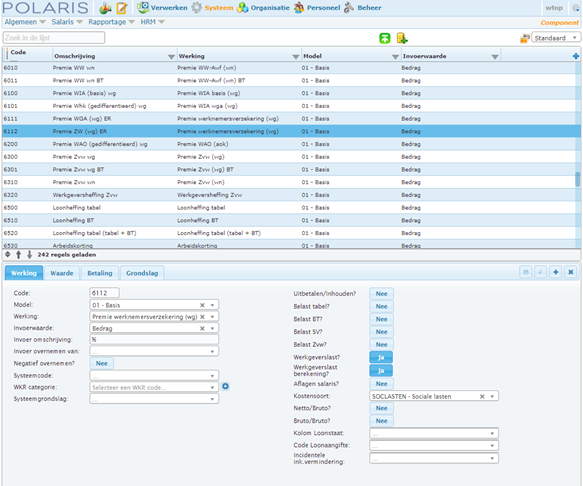Toggle Uitbetalen/Inhouden Nee switch
583x486 pixels.
(x=381, y=293)
